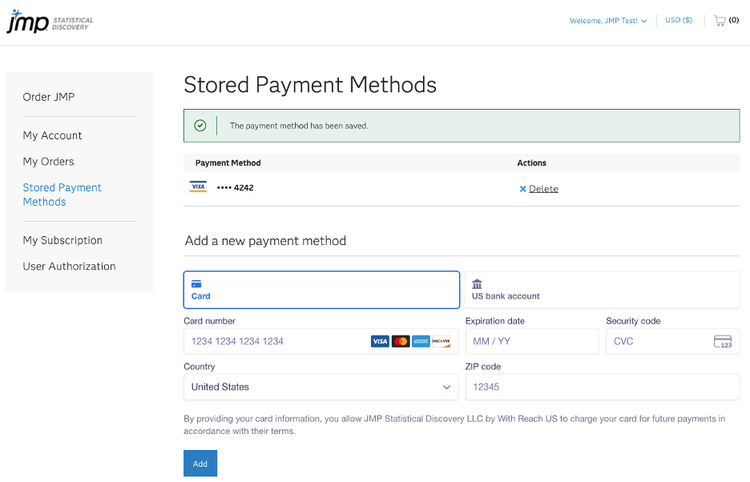Click the CVC card icon in Security code

coord(723,342)
